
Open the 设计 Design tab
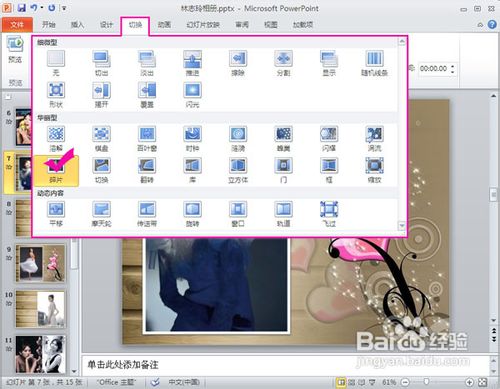(x=106, y=25)
